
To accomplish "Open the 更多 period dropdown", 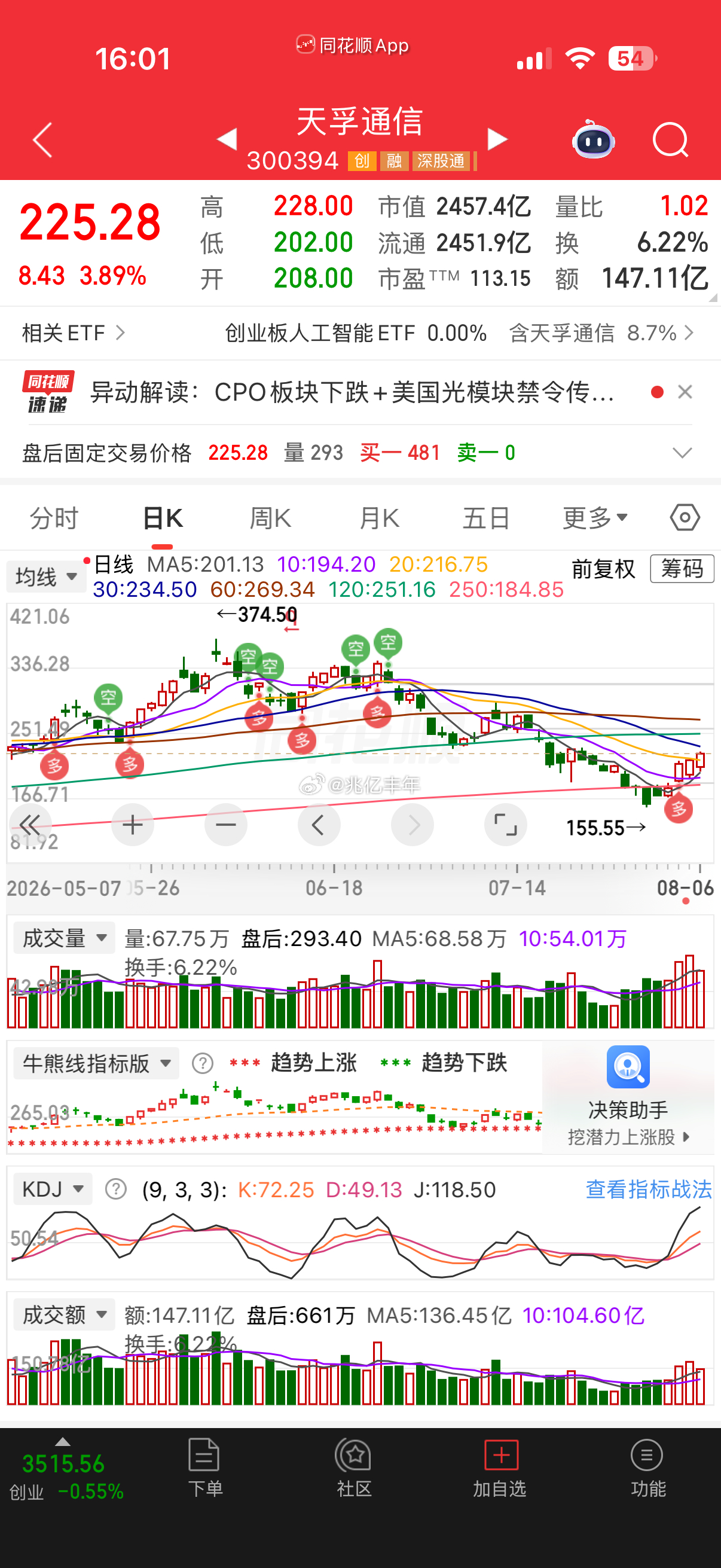I will (x=594, y=518).
